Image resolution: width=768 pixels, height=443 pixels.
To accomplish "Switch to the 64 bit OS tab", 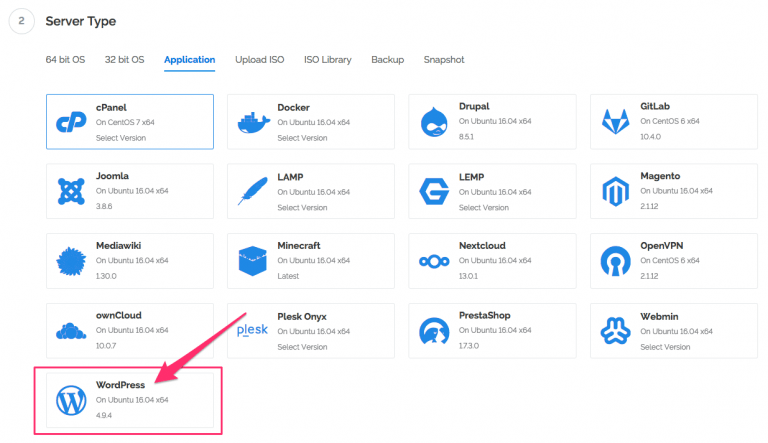I will coord(65,60).
